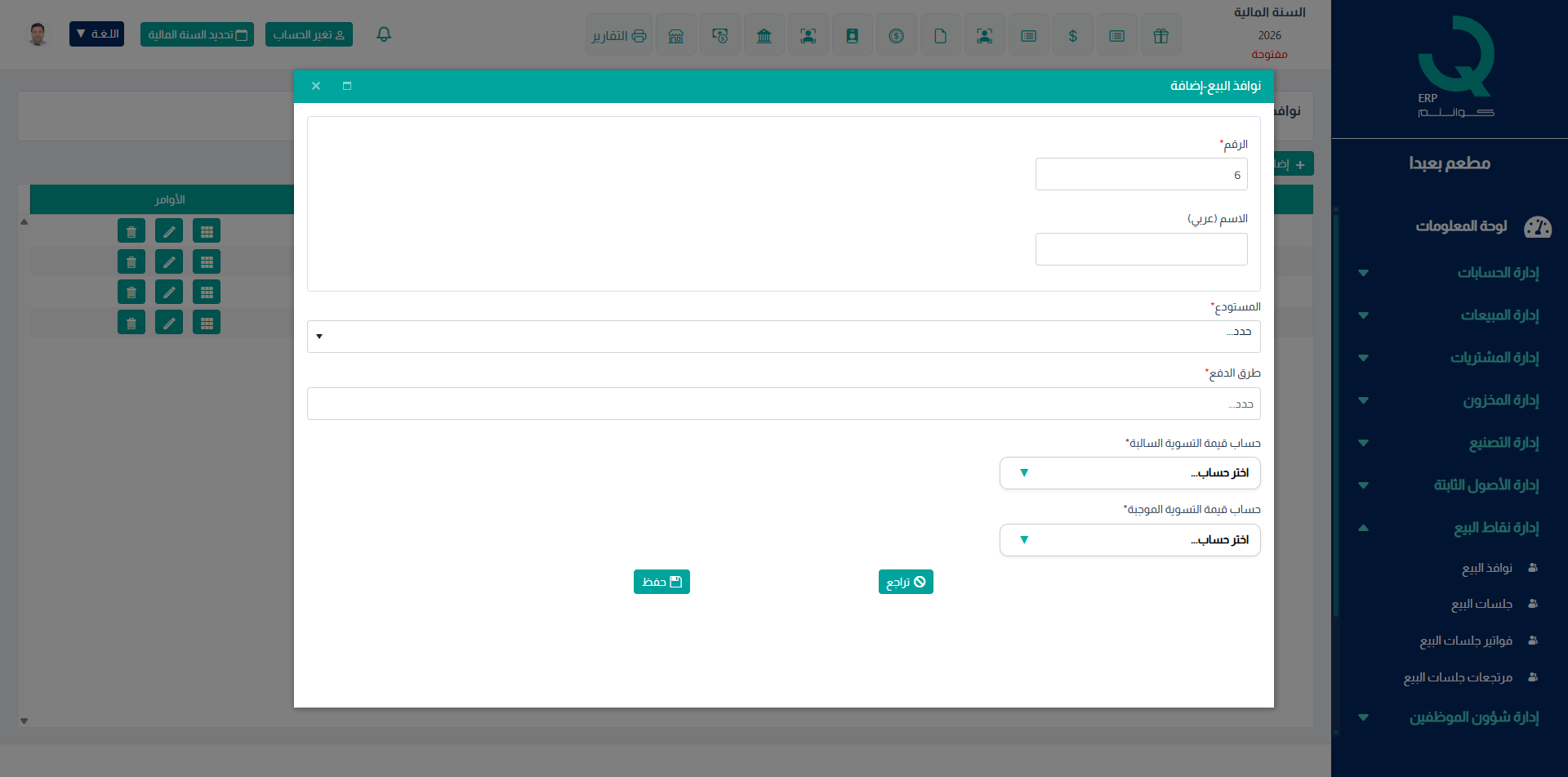Click the تراجع cancel button
This screenshot has width=1568, height=777.
coord(906,582)
